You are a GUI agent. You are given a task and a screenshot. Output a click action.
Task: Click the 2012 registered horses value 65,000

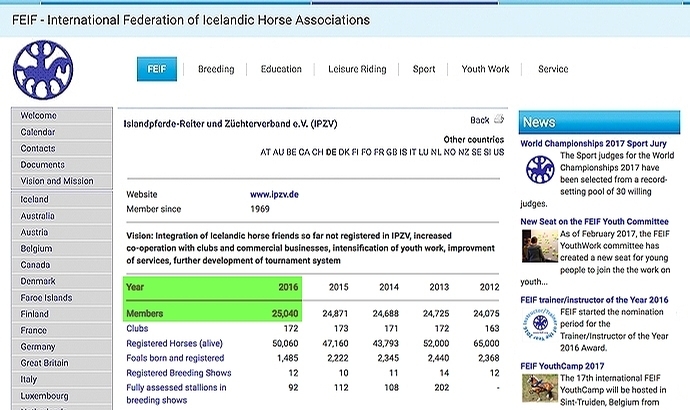pyautogui.click(x=486, y=344)
